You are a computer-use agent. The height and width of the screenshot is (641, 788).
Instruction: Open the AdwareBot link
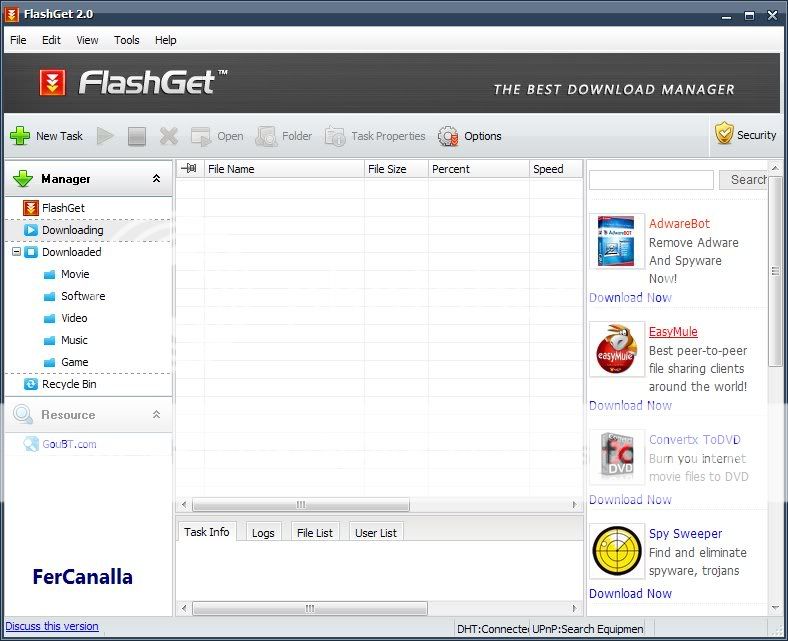coord(679,224)
